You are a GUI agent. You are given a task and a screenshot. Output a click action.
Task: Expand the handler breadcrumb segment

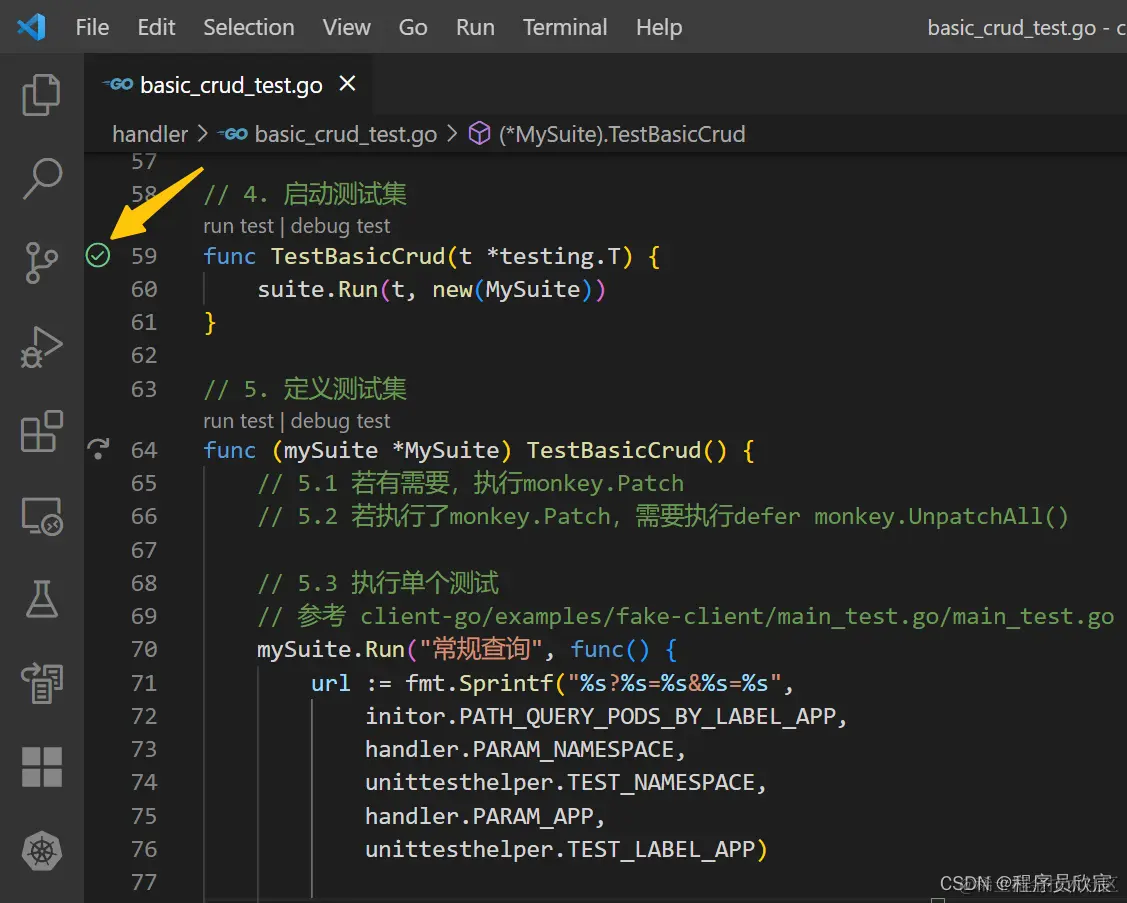[150, 134]
